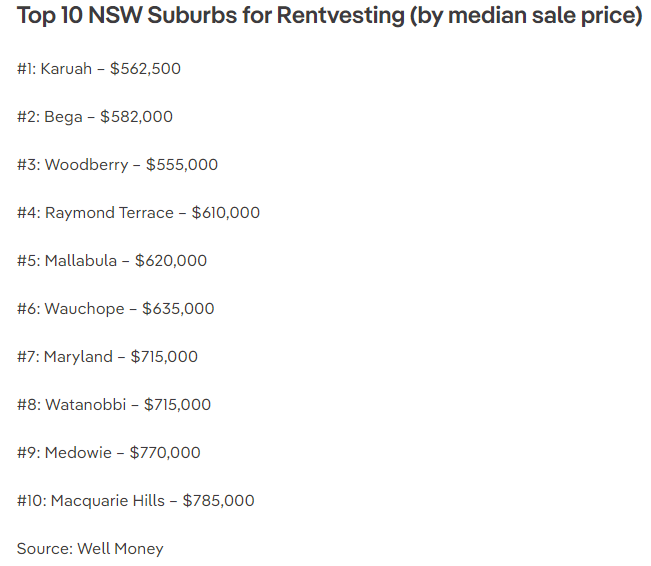Click the Mallabula price $620,000

pos(171,261)
